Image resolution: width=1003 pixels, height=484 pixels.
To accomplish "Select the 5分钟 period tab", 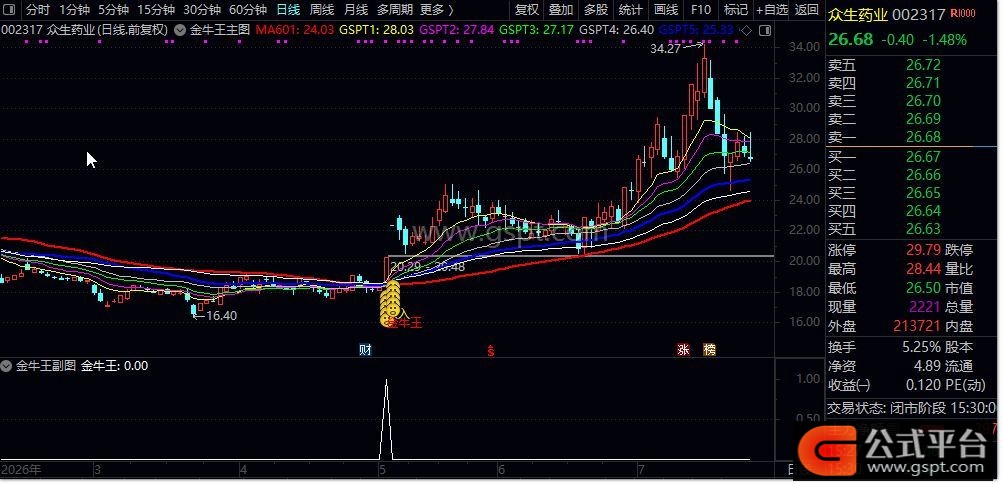I will click(x=113, y=10).
